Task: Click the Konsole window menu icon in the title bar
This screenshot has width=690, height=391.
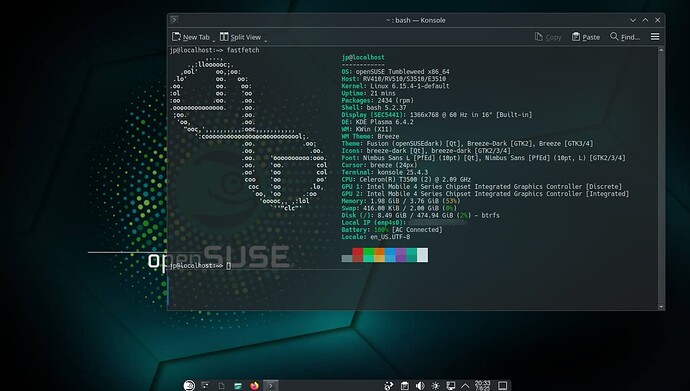Action: (174, 20)
